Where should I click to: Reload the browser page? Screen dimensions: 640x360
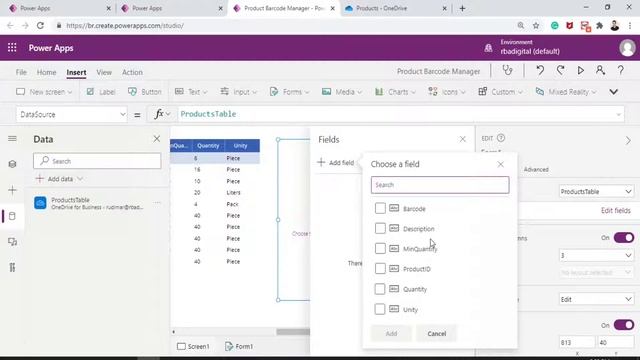40,25
